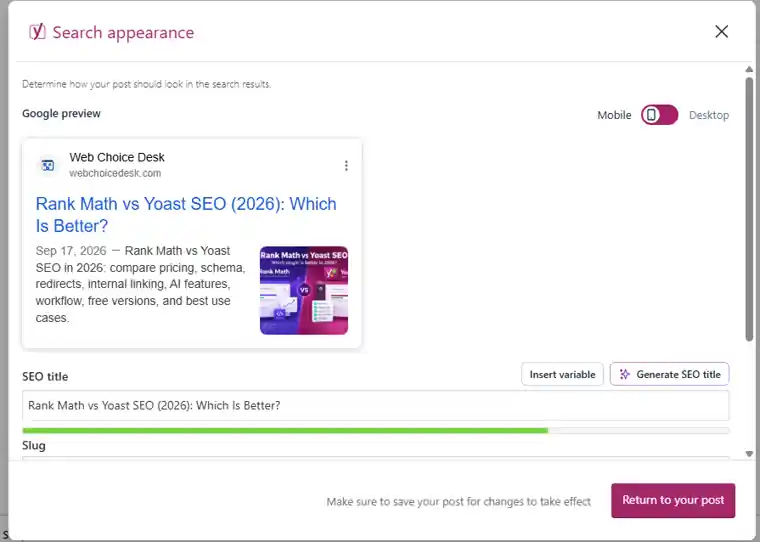Click the dialog vertical scrollbar thumb

click(749, 209)
